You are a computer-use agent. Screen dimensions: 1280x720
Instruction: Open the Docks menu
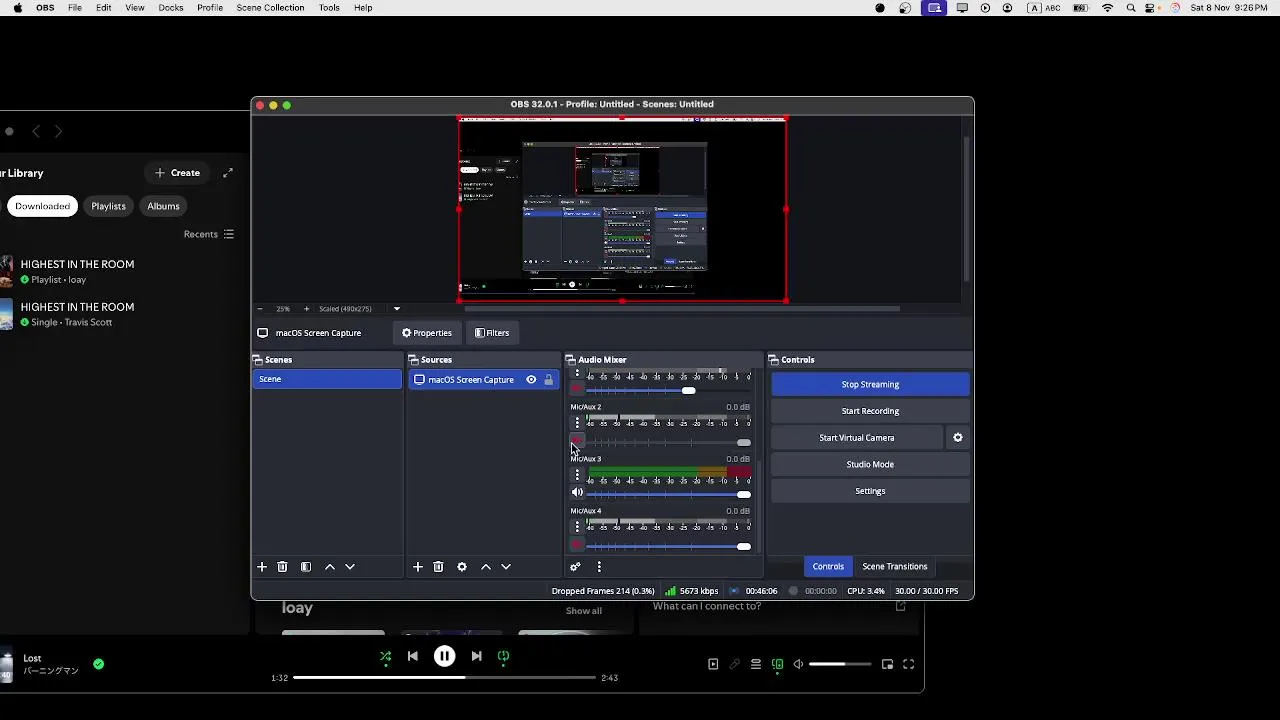[171, 8]
